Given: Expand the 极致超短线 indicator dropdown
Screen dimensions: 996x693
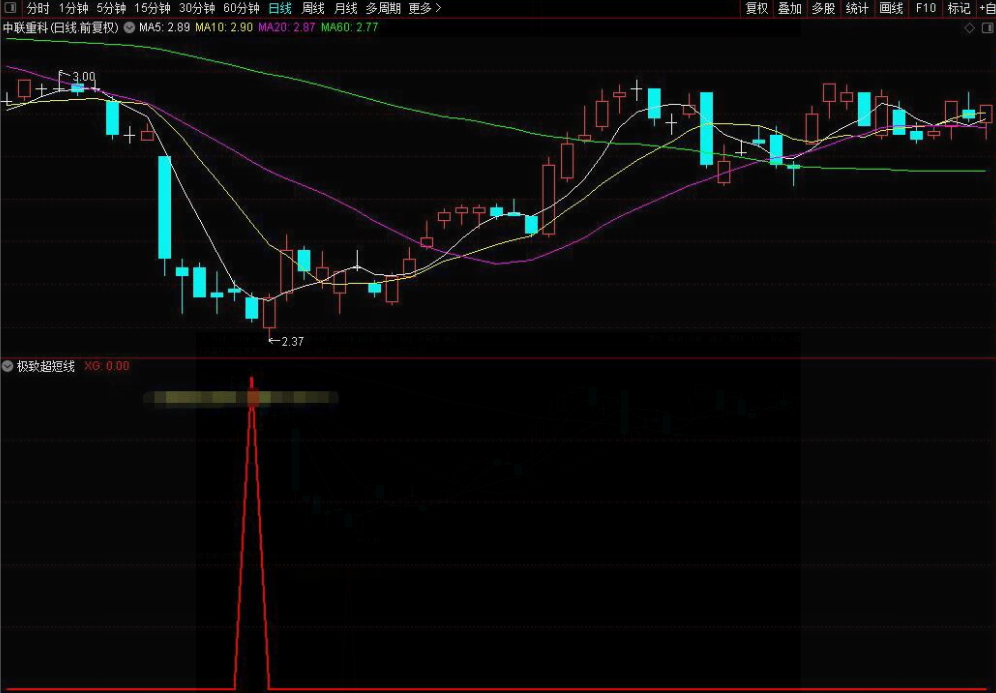Looking at the screenshot, I should click(x=8, y=366).
